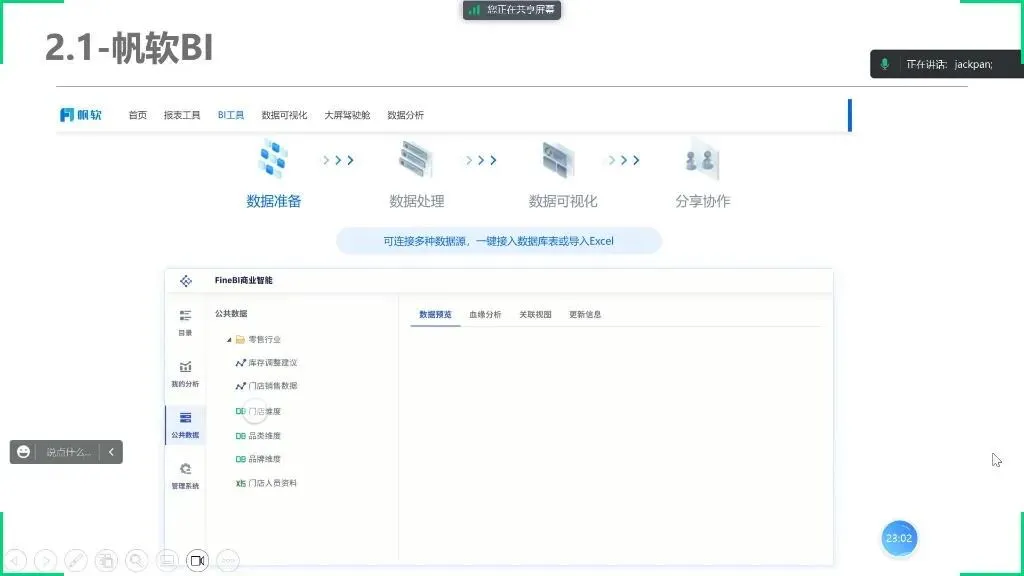Screen dimensions: 1024x576
Task: Open the 首页 navigation item
Action: [x=137, y=115]
